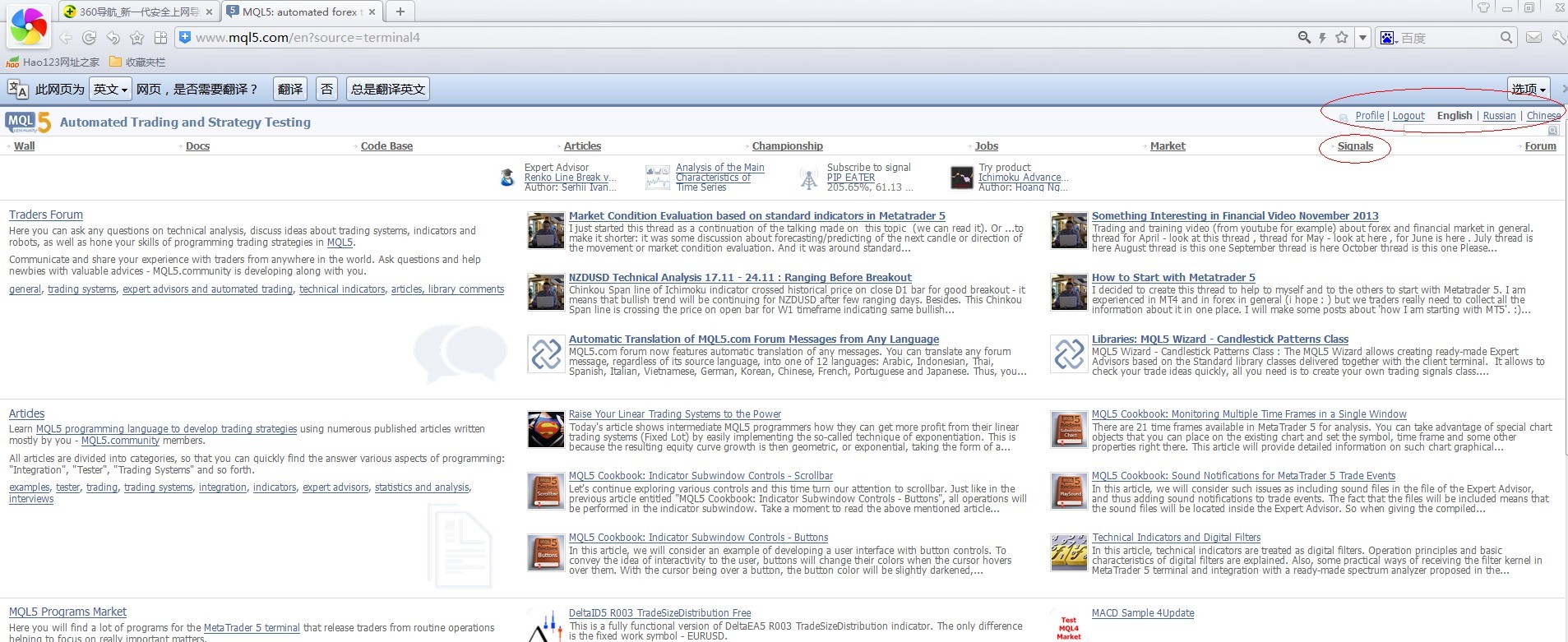Click the MQL5 site logo

pos(28,122)
